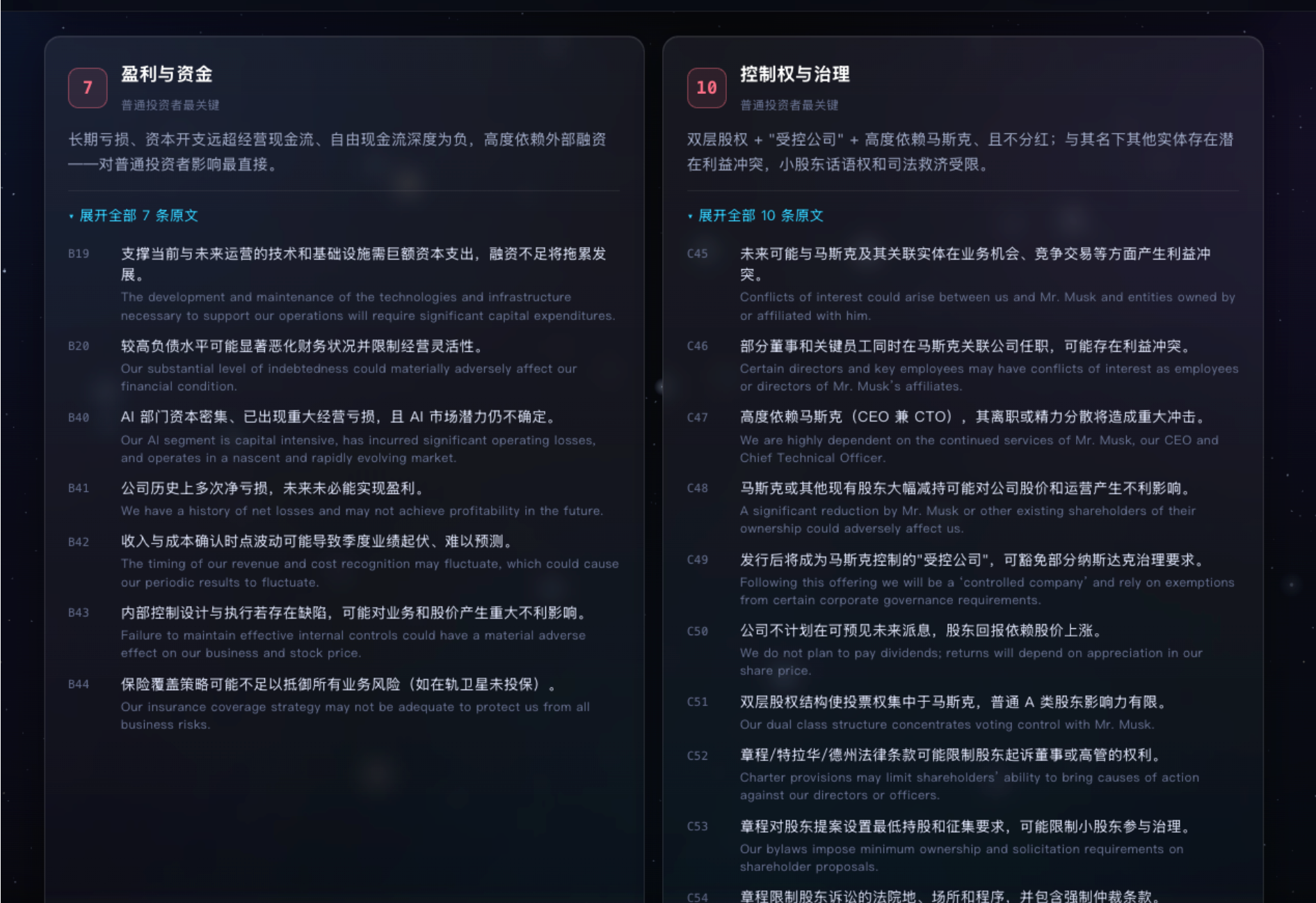Select the B42 risk code label
The height and width of the screenshot is (903, 1316).
coord(79,542)
